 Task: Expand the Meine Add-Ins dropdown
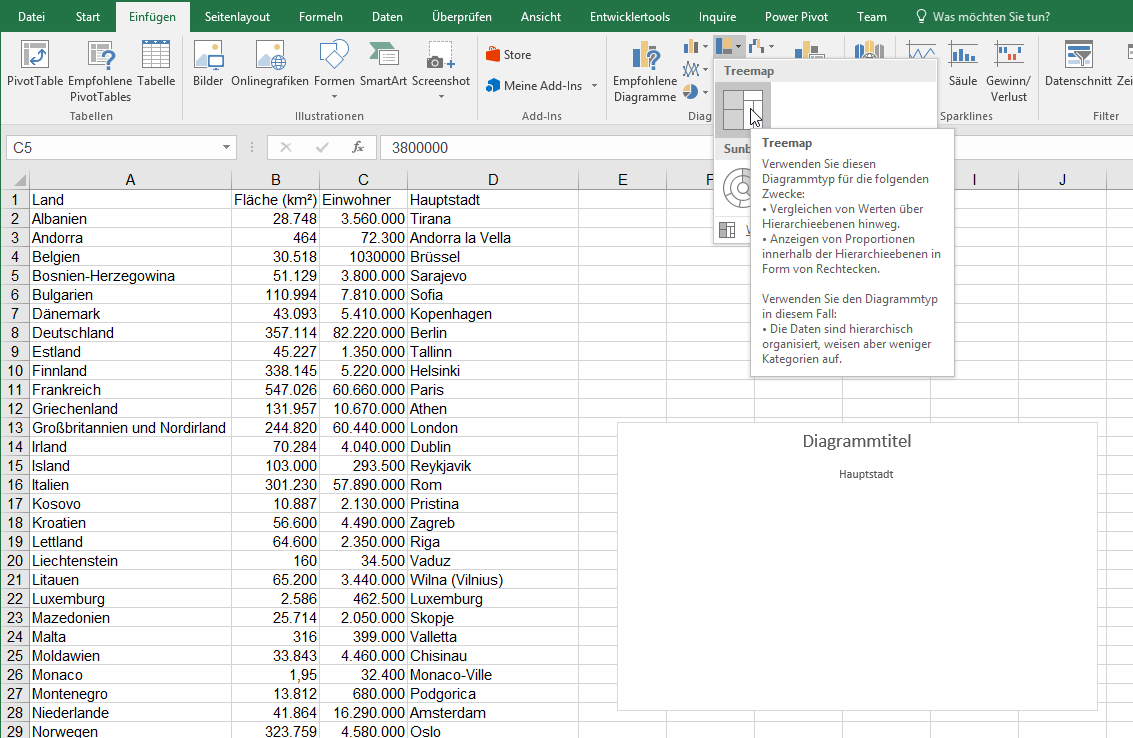594,86
